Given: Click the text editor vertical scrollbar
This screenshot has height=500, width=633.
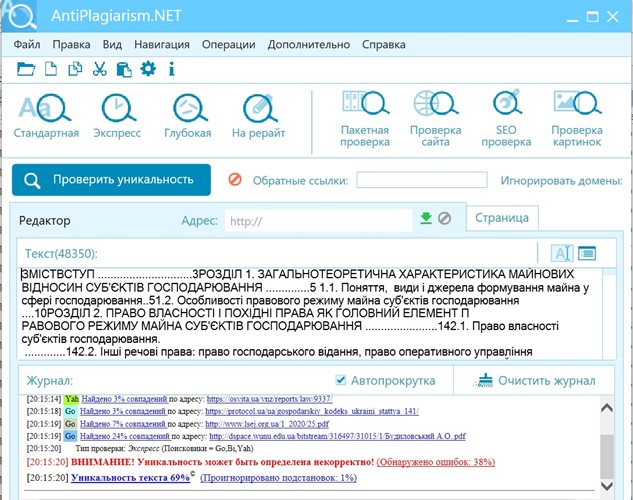Looking at the screenshot, I should tap(610, 313).
